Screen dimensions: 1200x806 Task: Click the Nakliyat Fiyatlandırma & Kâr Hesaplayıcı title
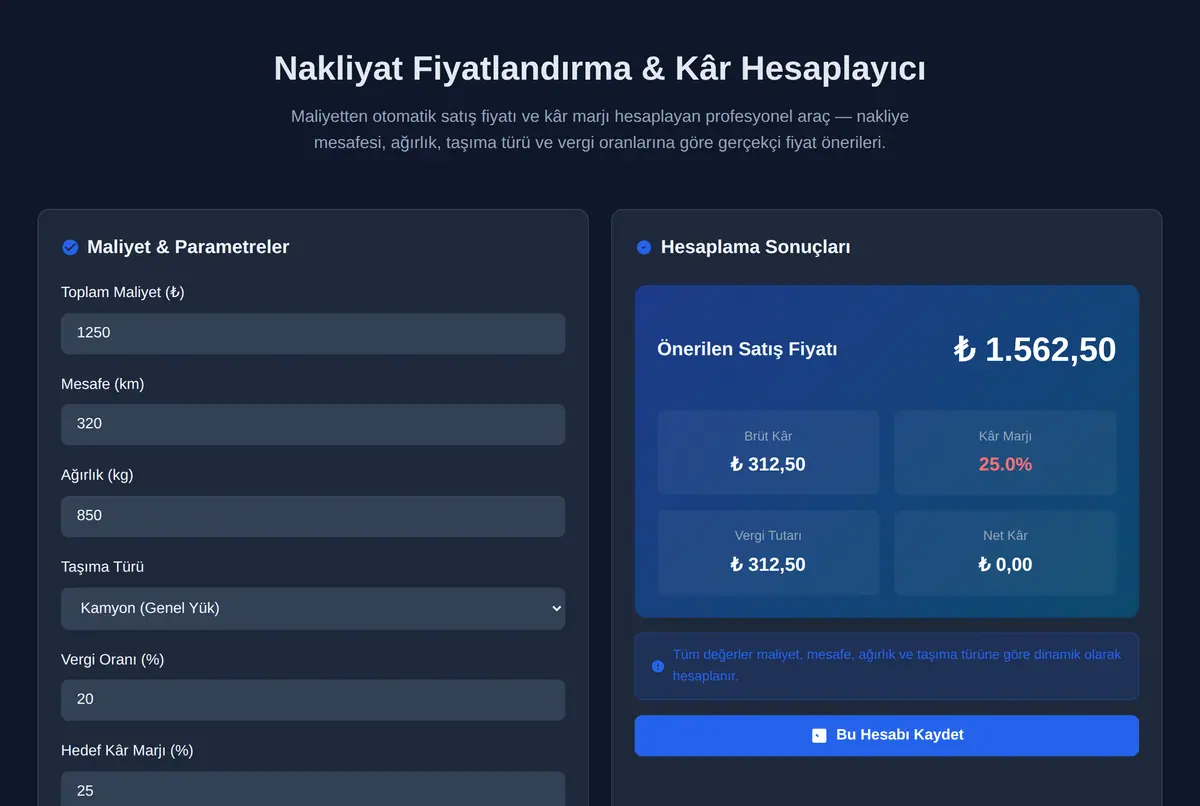(x=600, y=68)
